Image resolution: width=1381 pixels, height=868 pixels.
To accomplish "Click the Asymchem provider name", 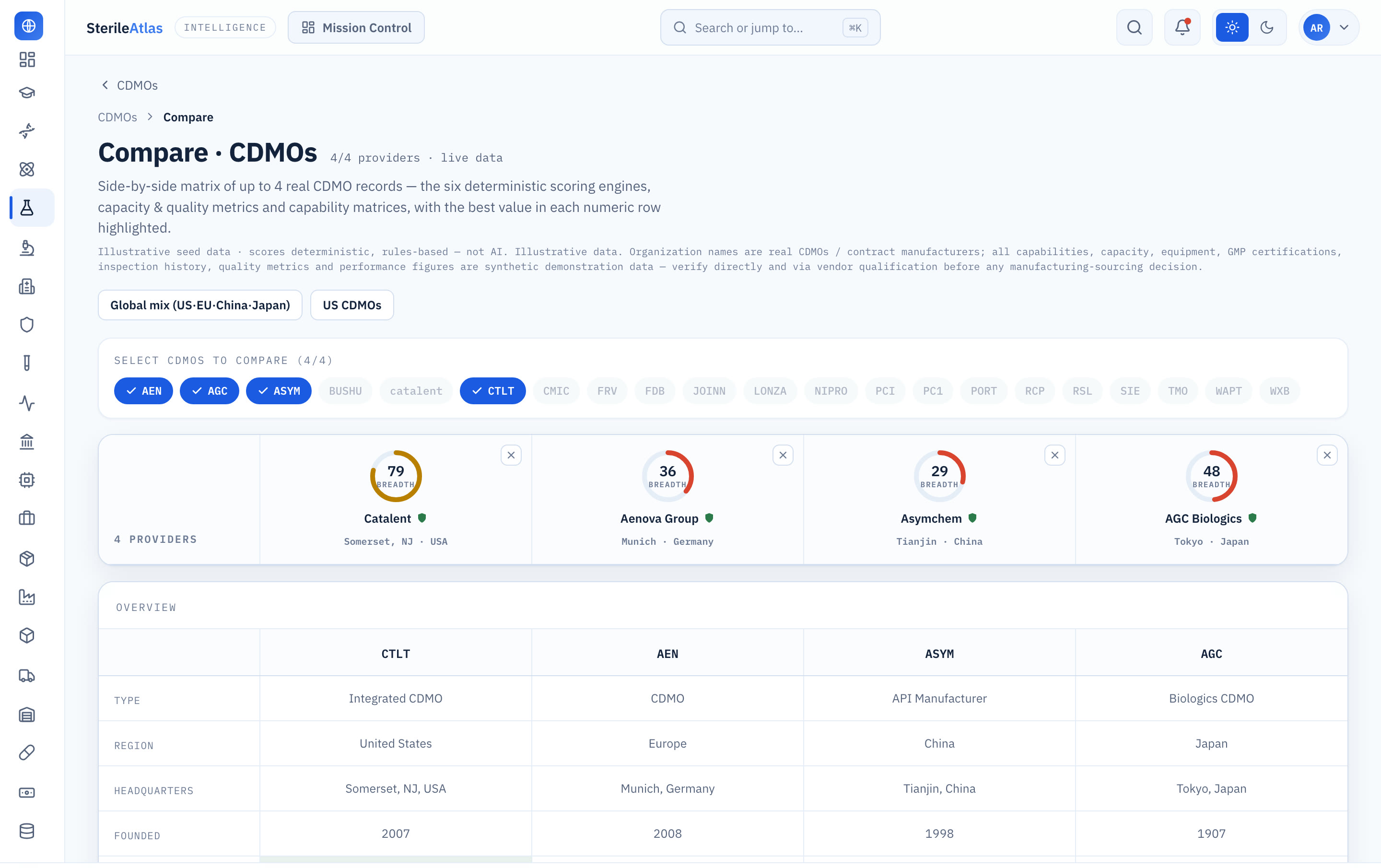I will 931,518.
